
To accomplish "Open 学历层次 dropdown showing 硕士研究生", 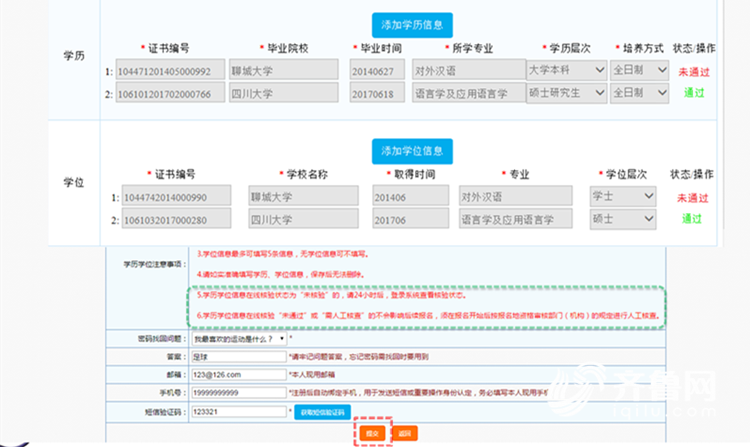I will [566, 94].
